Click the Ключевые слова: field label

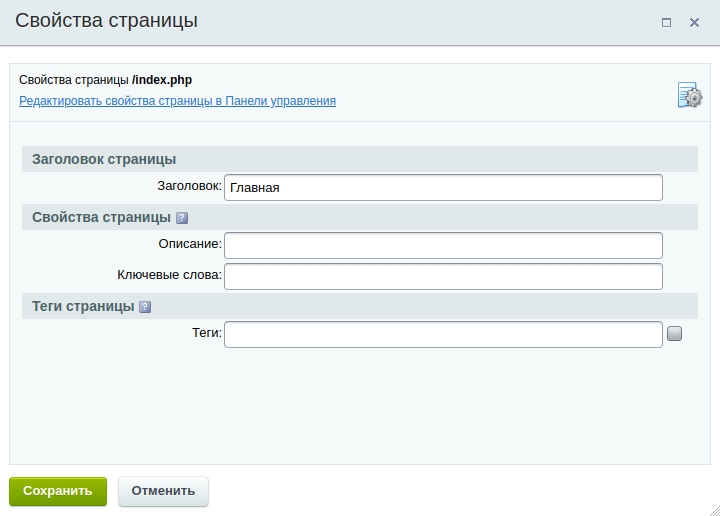coord(169,275)
